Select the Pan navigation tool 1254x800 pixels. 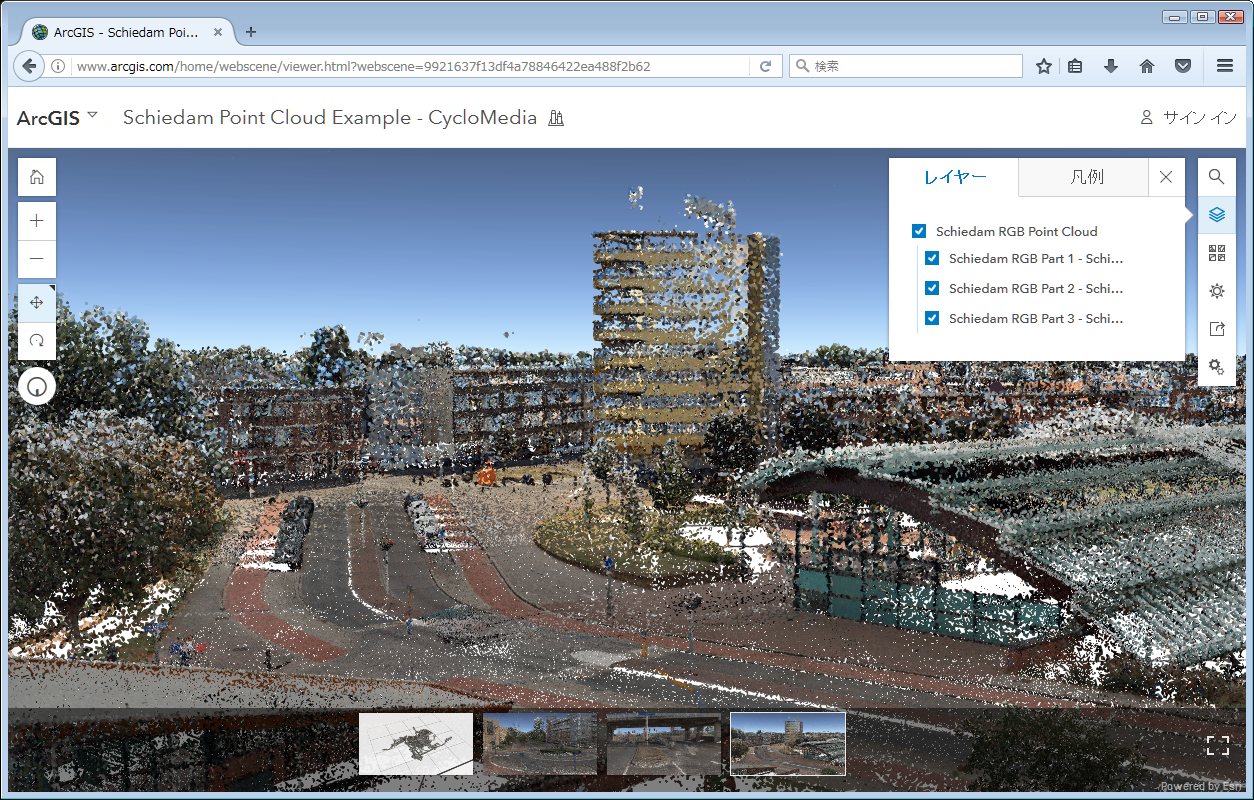point(37,302)
